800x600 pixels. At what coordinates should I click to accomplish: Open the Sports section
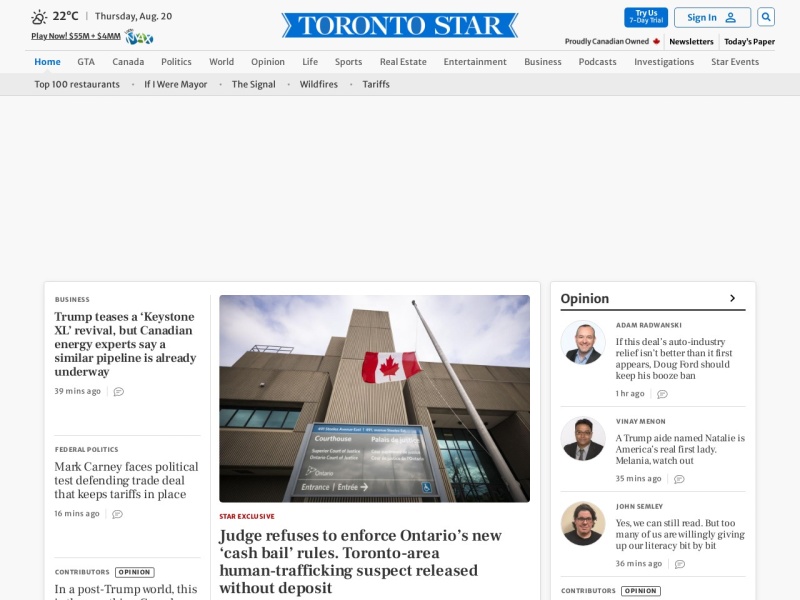click(348, 62)
